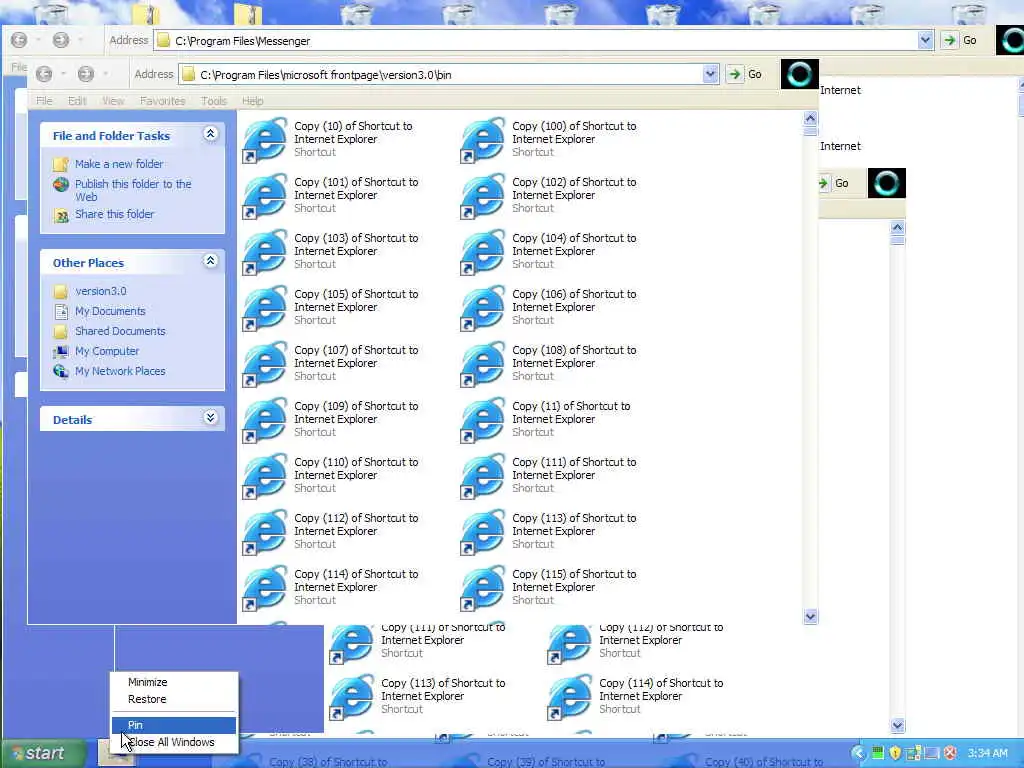
Task: Open Edit menu
Action: click(77, 101)
